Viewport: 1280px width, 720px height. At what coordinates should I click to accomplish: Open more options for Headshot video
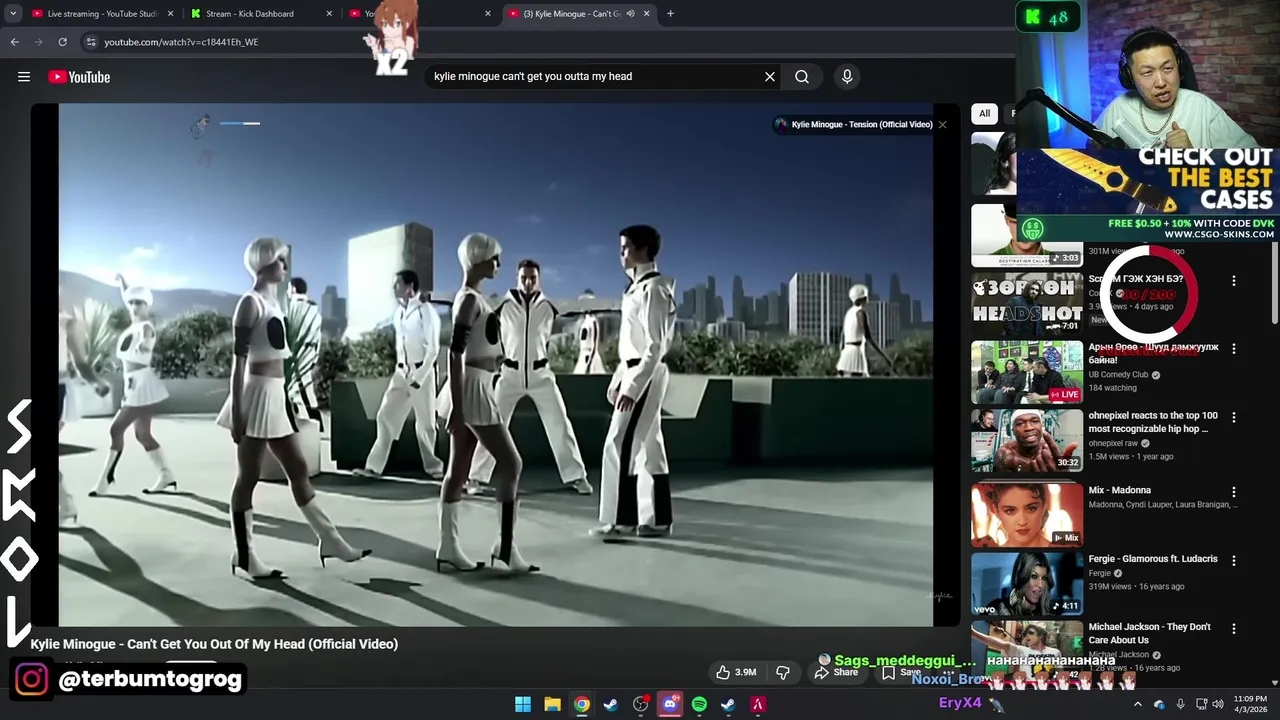click(x=1234, y=281)
